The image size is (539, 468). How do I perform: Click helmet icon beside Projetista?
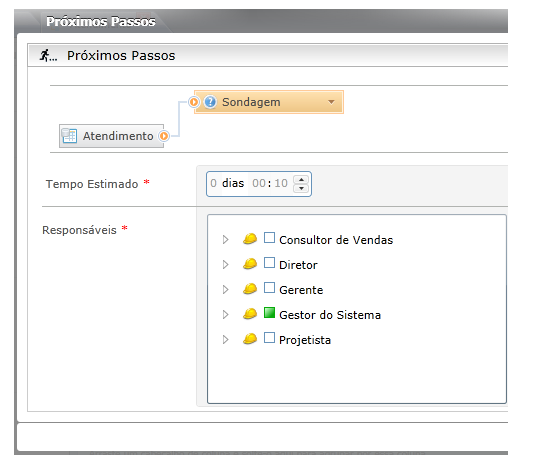pos(250,339)
